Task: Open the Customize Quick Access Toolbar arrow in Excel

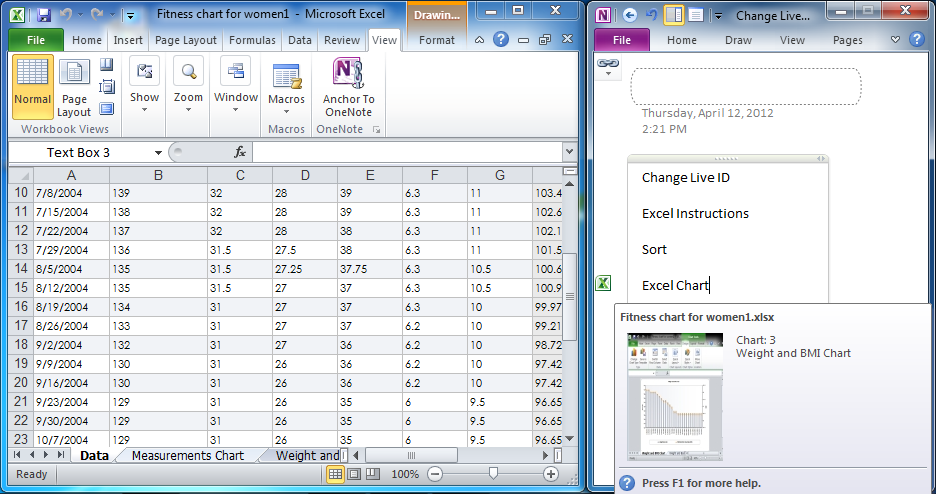Action: tap(130, 16)
